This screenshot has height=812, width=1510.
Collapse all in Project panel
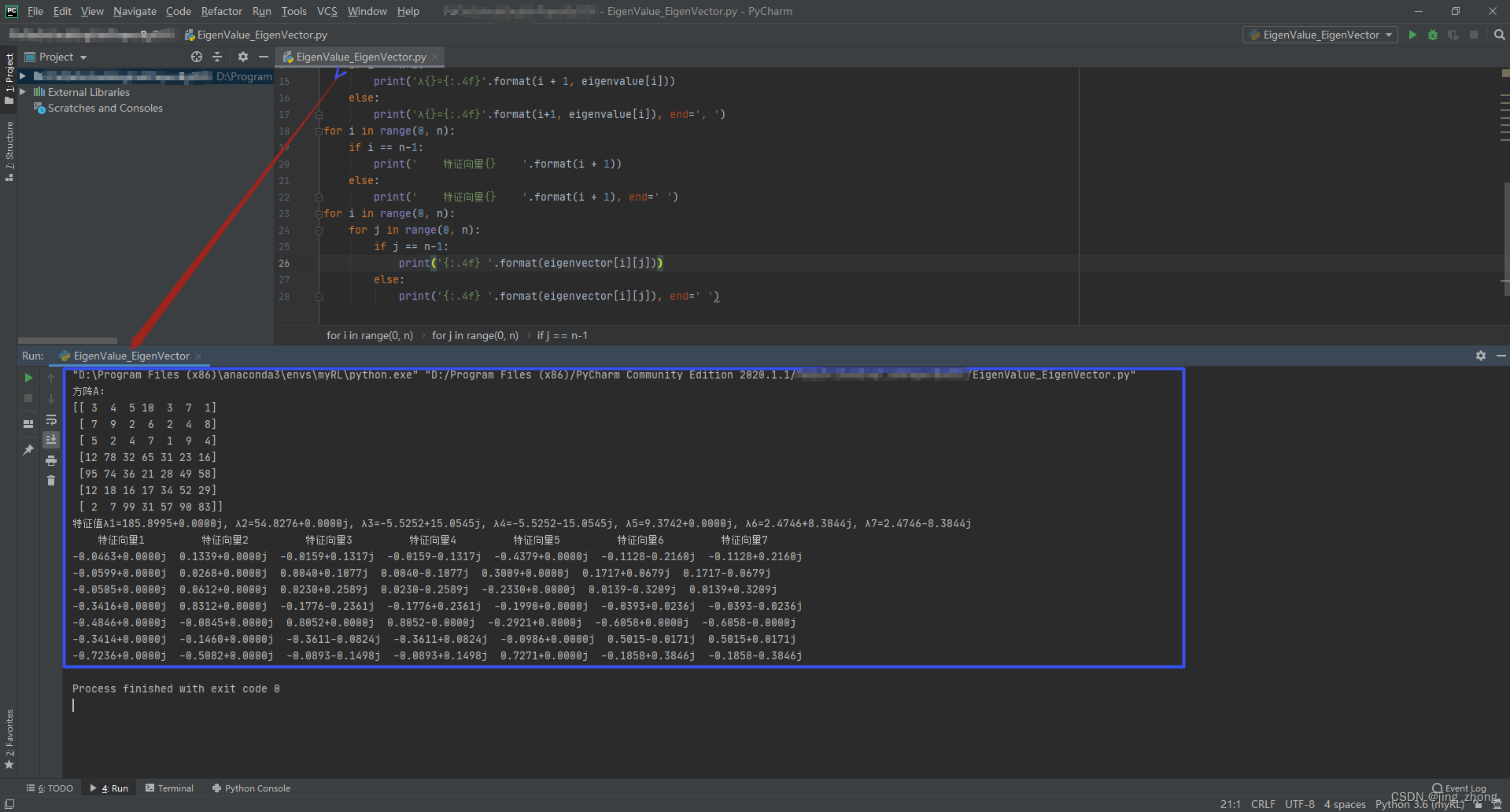pyautogui.click(x=218, y=57)
